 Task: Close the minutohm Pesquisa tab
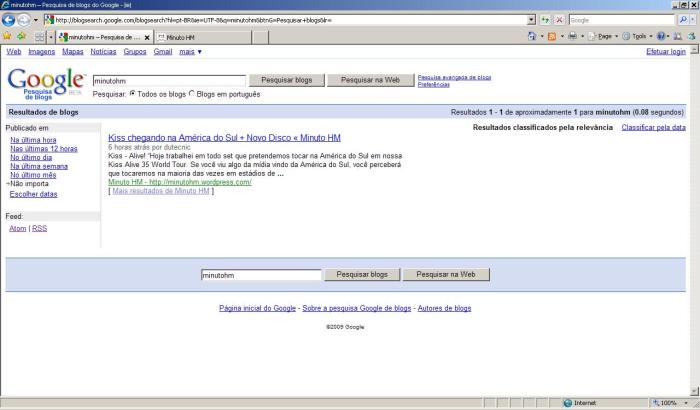pos(147,38)
